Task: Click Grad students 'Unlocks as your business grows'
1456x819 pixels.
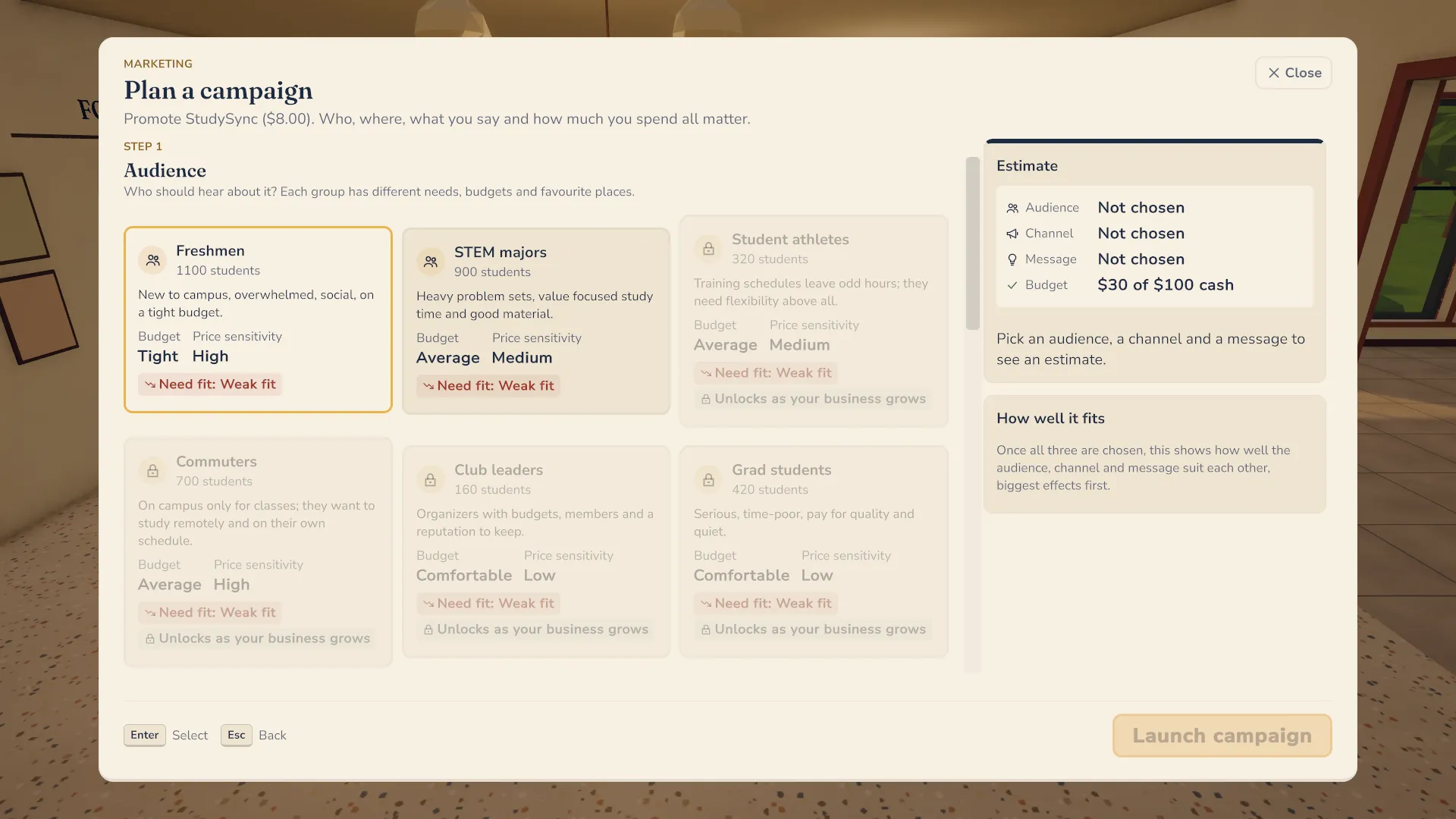Action: pyautogui.click(x=813, y=629)
